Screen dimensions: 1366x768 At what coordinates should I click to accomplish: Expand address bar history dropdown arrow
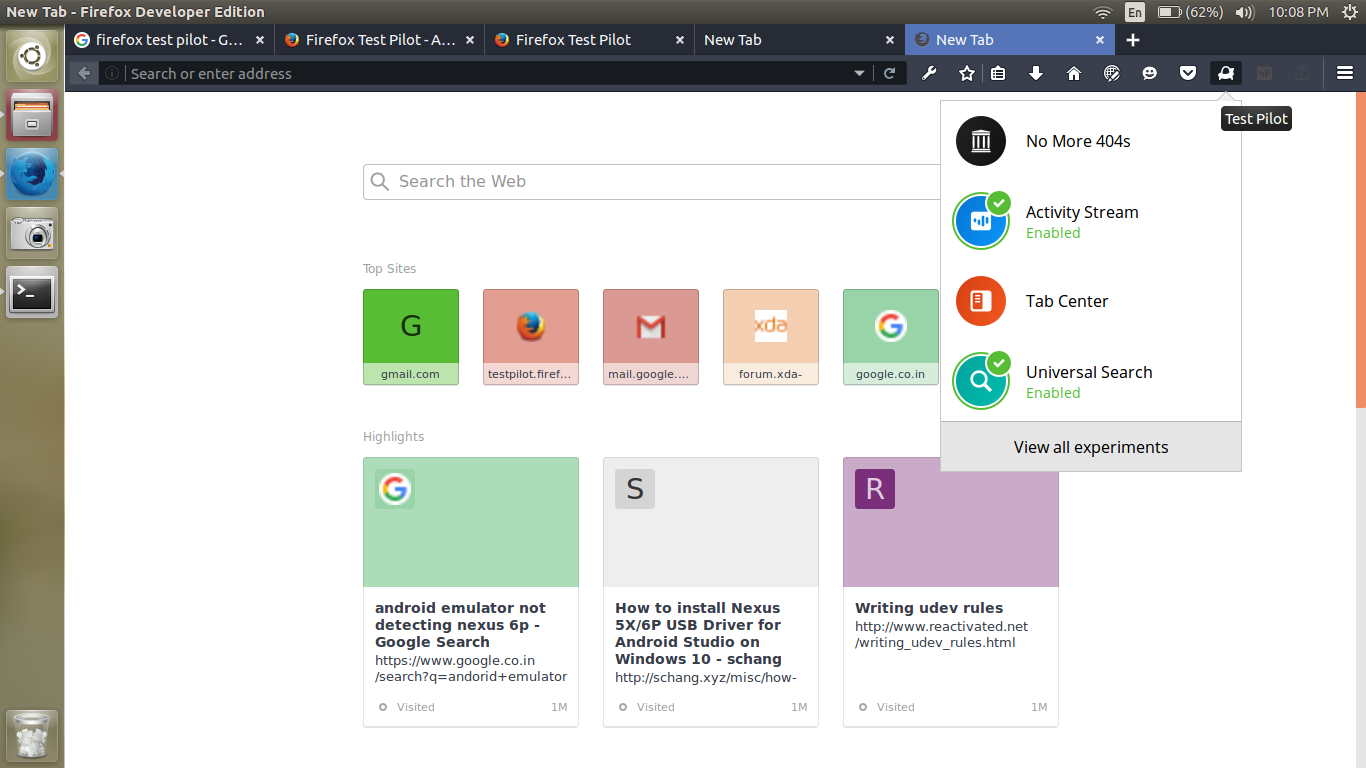click(x=859, y=73)
